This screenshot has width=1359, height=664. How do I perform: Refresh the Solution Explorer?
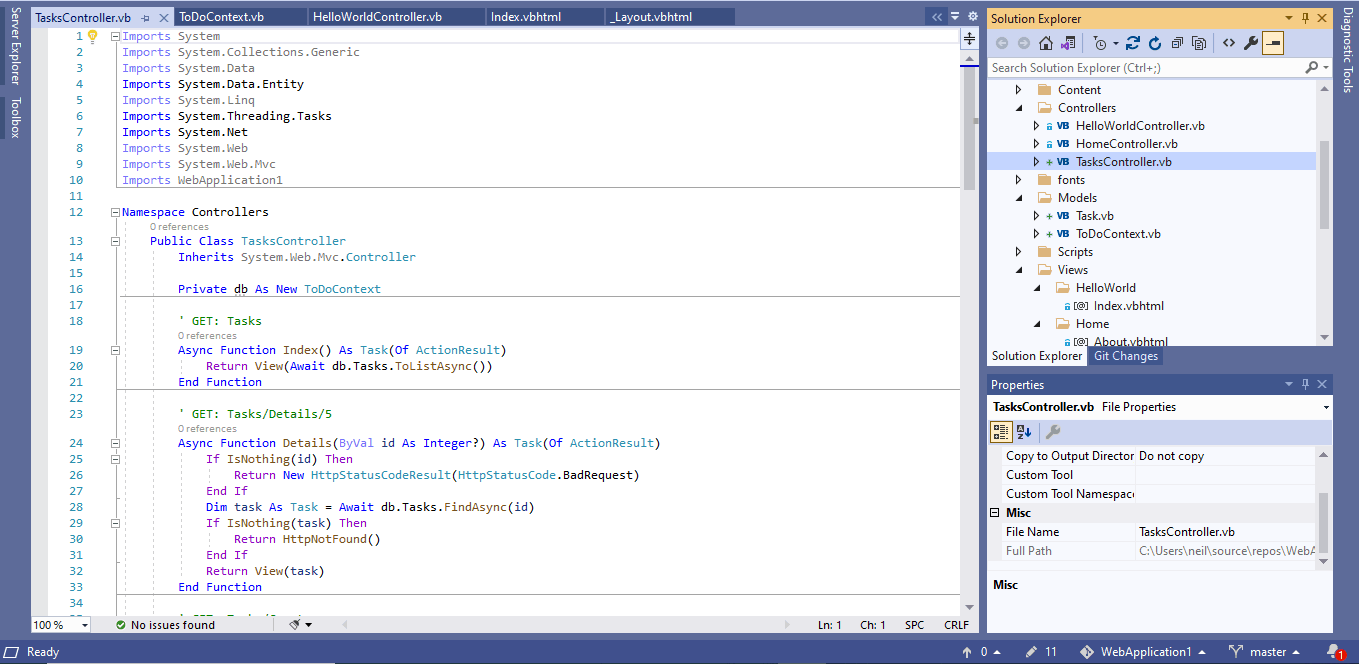[x=1156, y=42]
